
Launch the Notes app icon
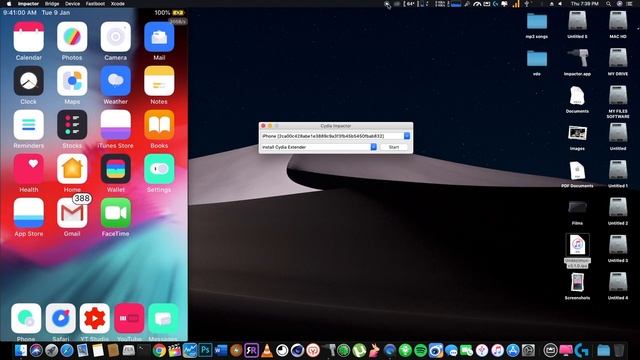(x=159, y=81)
